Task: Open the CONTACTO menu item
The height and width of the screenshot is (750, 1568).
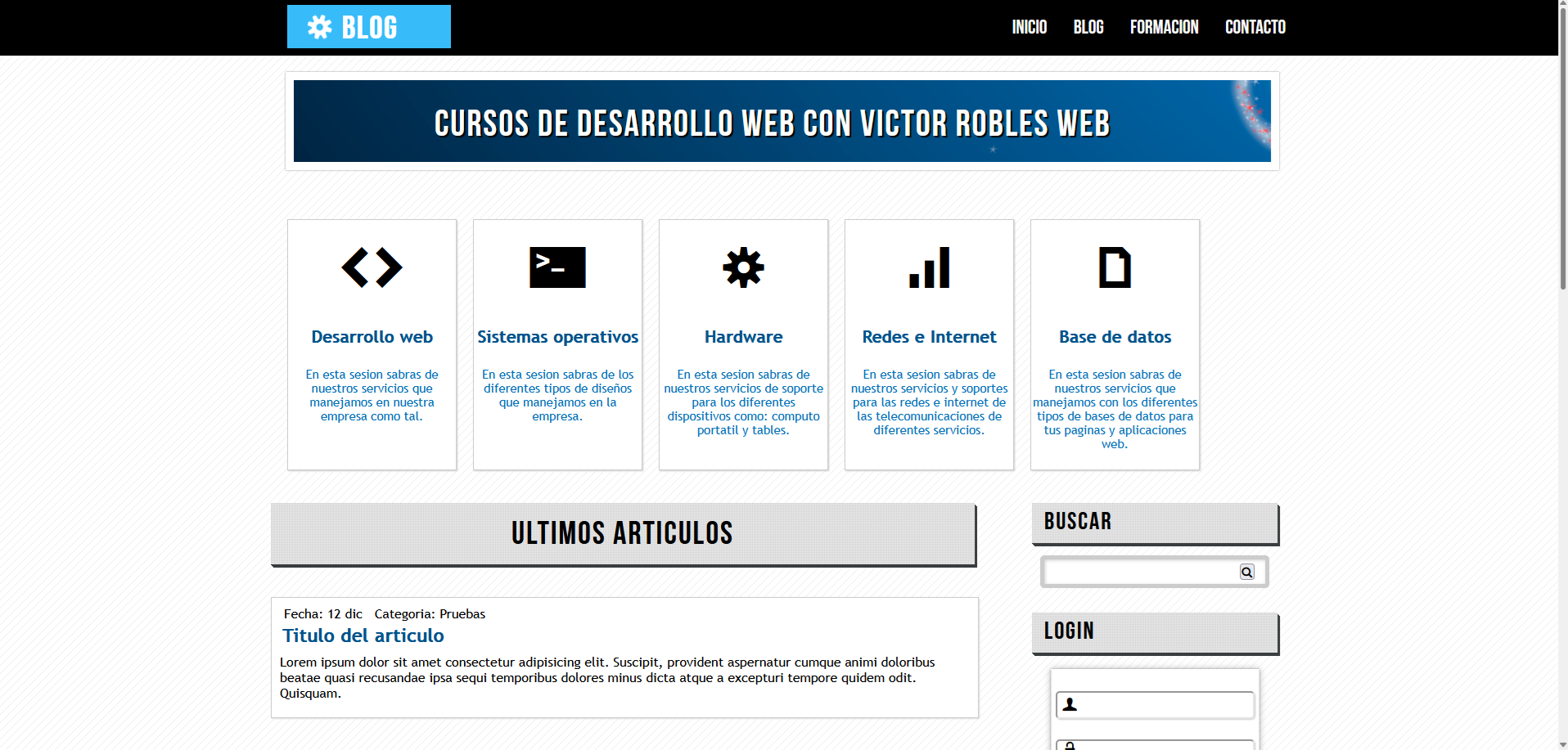Action: (x=1255, y=27)
